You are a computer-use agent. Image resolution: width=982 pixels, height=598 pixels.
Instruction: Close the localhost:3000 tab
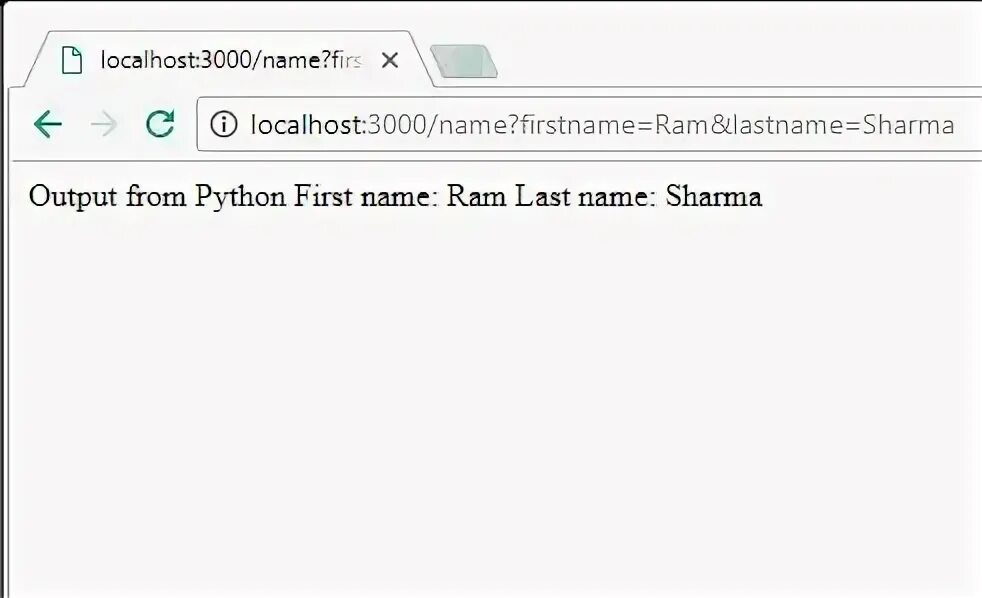tap(390, 60)
